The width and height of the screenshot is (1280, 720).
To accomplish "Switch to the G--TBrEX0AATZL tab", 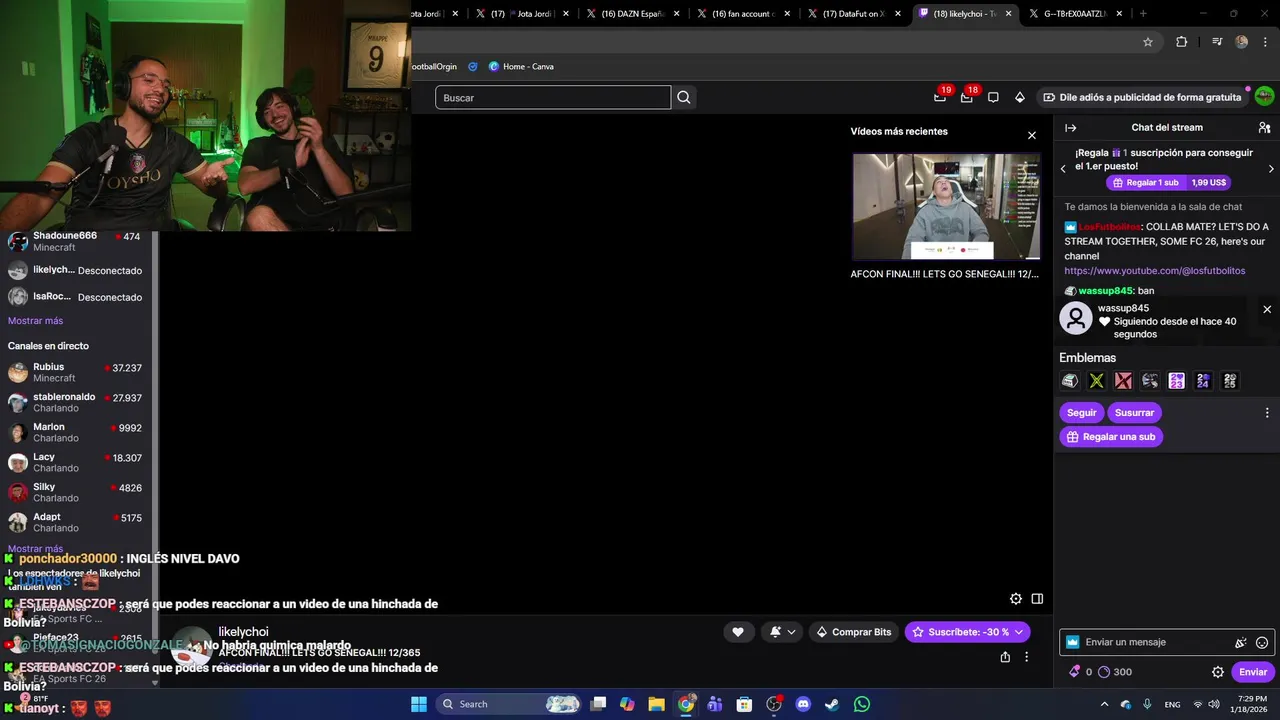I will point(1075,14).
